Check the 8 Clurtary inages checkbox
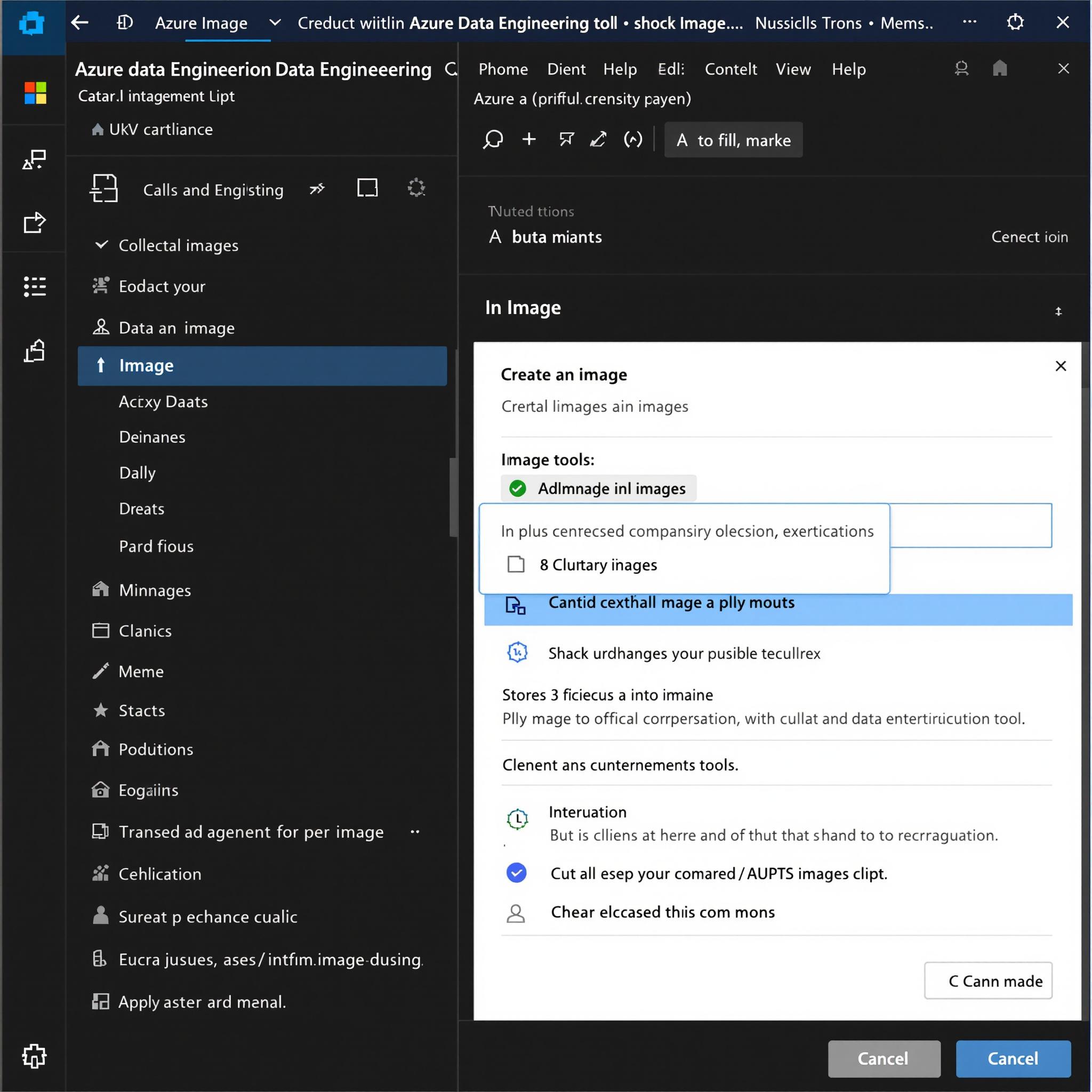The height and width of the screenshot is (1092, 1092). (516, 564)
